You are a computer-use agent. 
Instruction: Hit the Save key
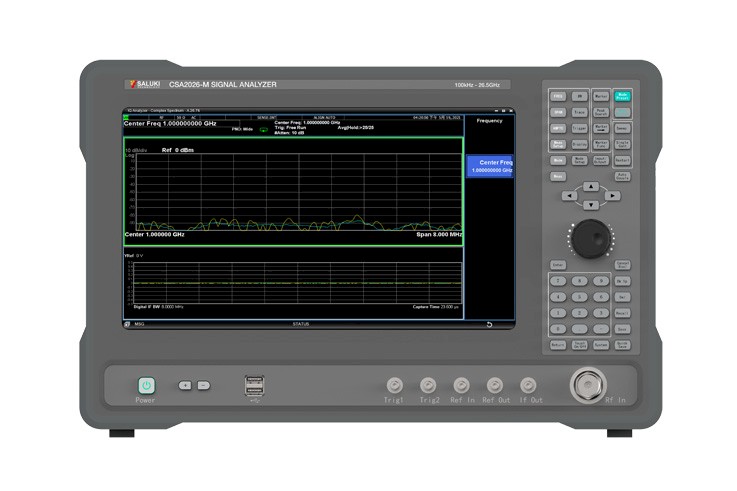point(623,329)
